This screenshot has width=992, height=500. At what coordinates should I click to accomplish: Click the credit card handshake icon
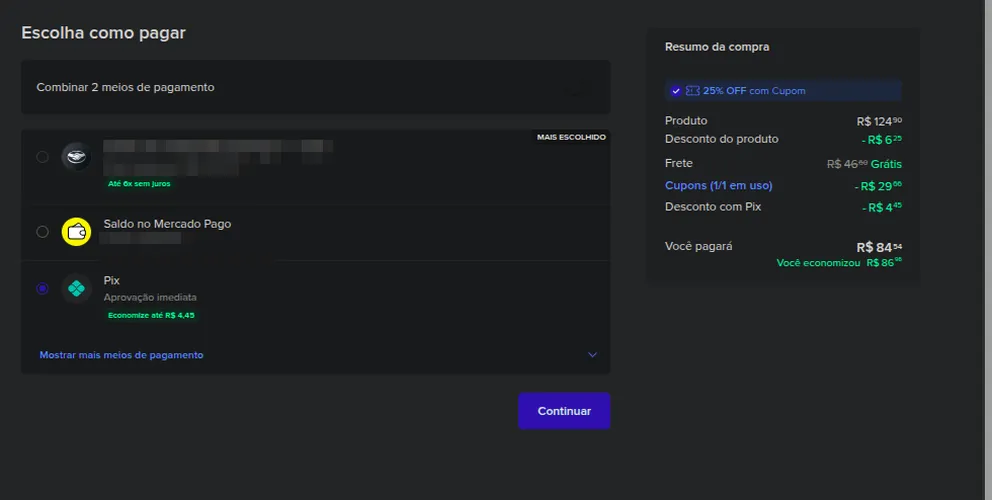(x=77, y=156)
